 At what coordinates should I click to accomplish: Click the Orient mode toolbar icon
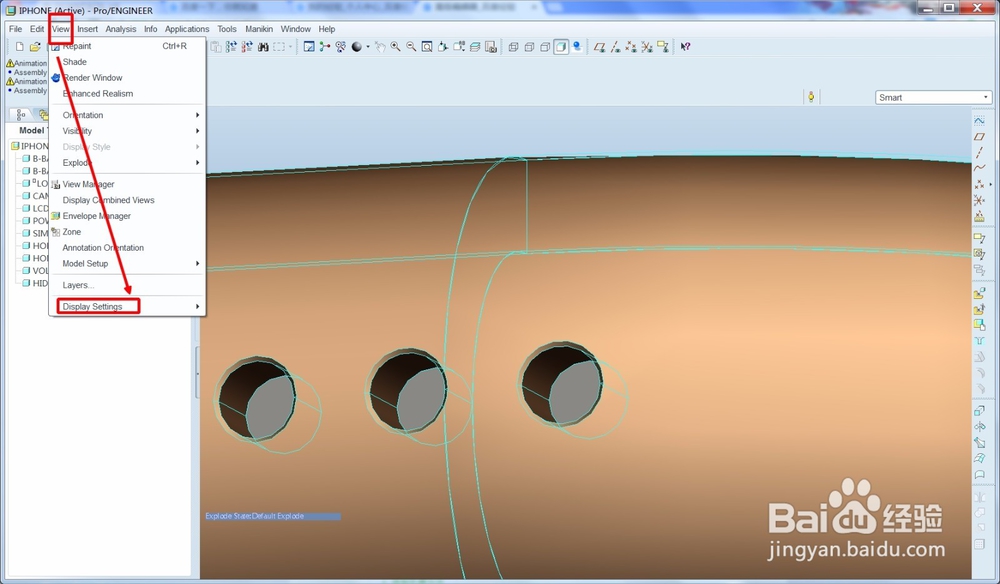[341, 47]
